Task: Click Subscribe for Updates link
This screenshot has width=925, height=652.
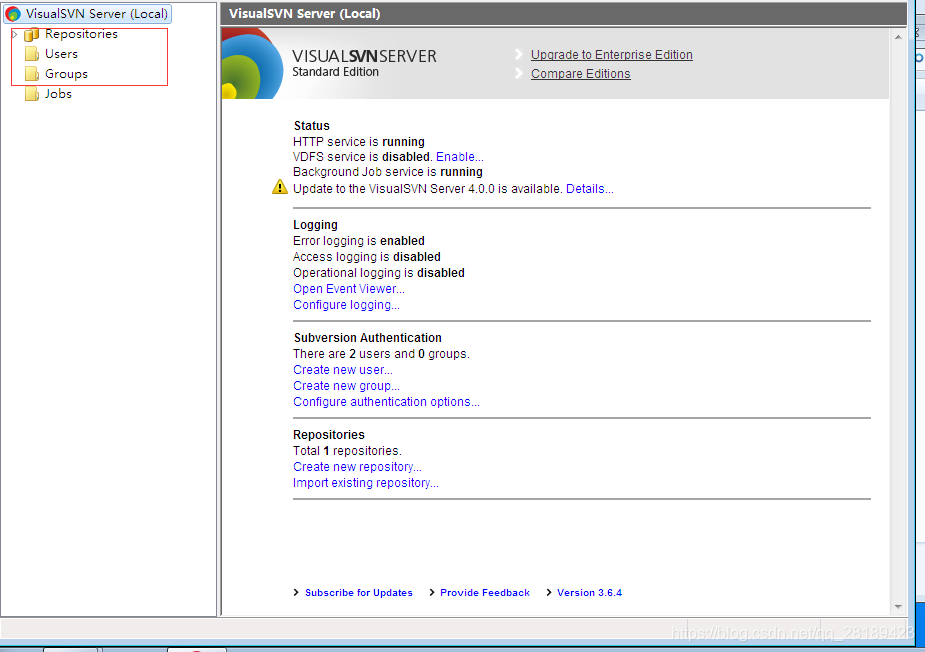Action: click(359, 593)
